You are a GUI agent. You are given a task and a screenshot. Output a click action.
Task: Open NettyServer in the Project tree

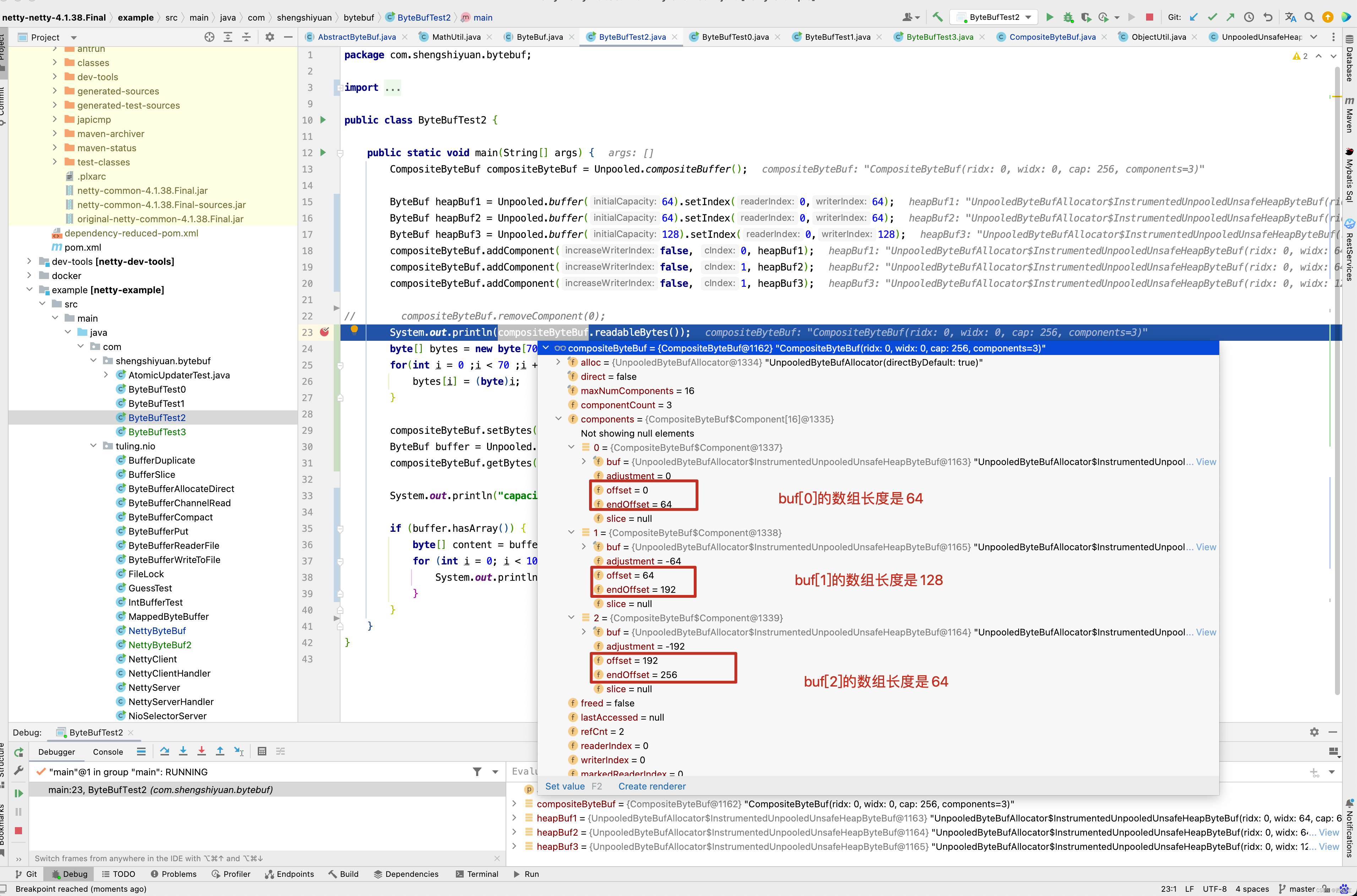tap(154, 687)
